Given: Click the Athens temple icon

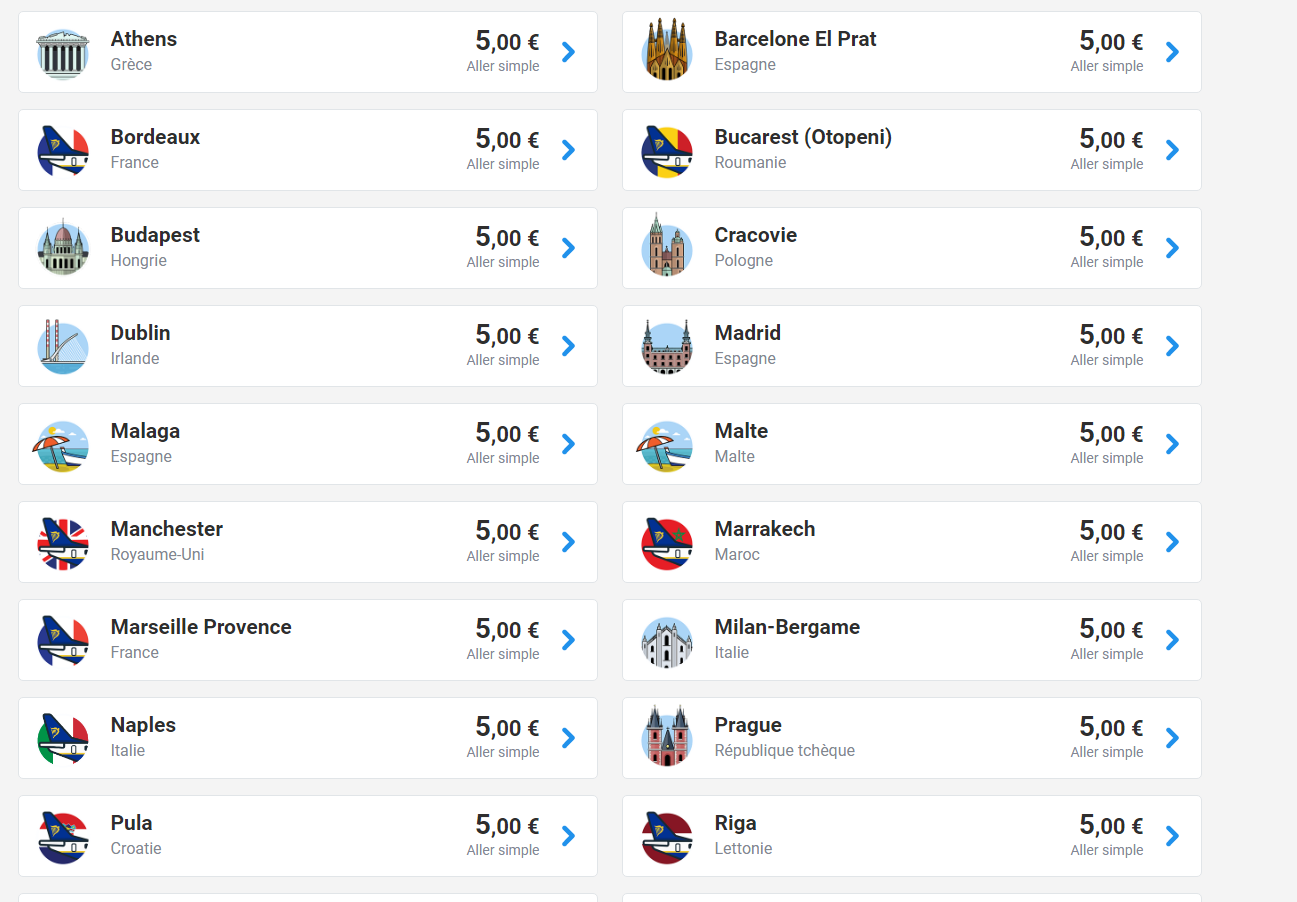Looking at the screenshot, I should click(x=63, y=52).
